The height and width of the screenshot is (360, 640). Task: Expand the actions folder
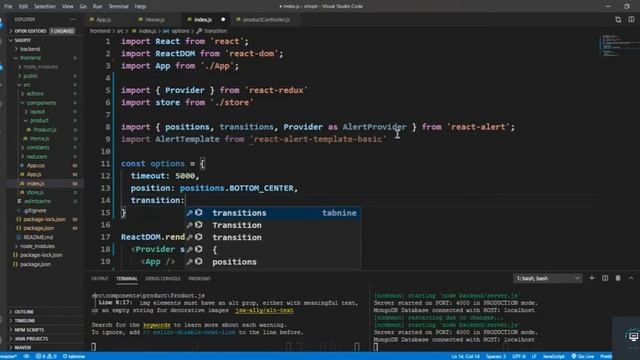coord(35,94)
